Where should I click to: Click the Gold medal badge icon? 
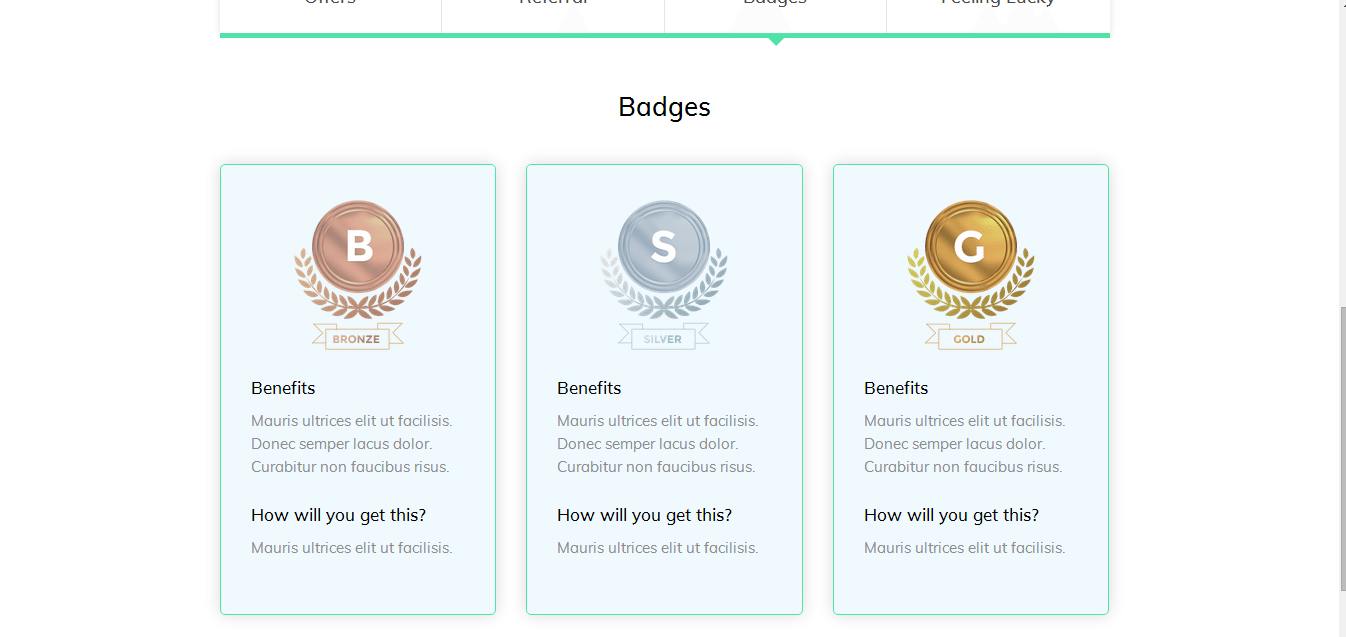pyautogui.click(x=970, y=275)
